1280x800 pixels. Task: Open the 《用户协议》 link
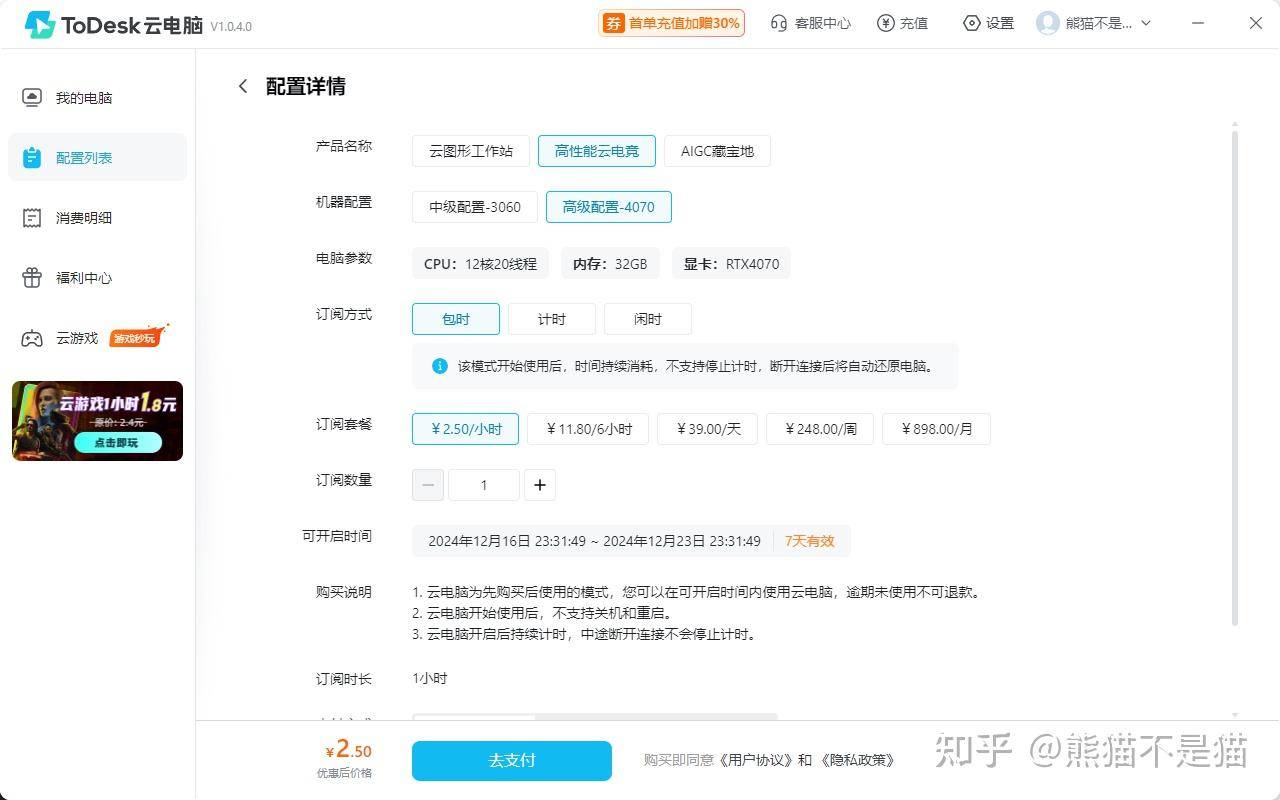coord(756,760)
